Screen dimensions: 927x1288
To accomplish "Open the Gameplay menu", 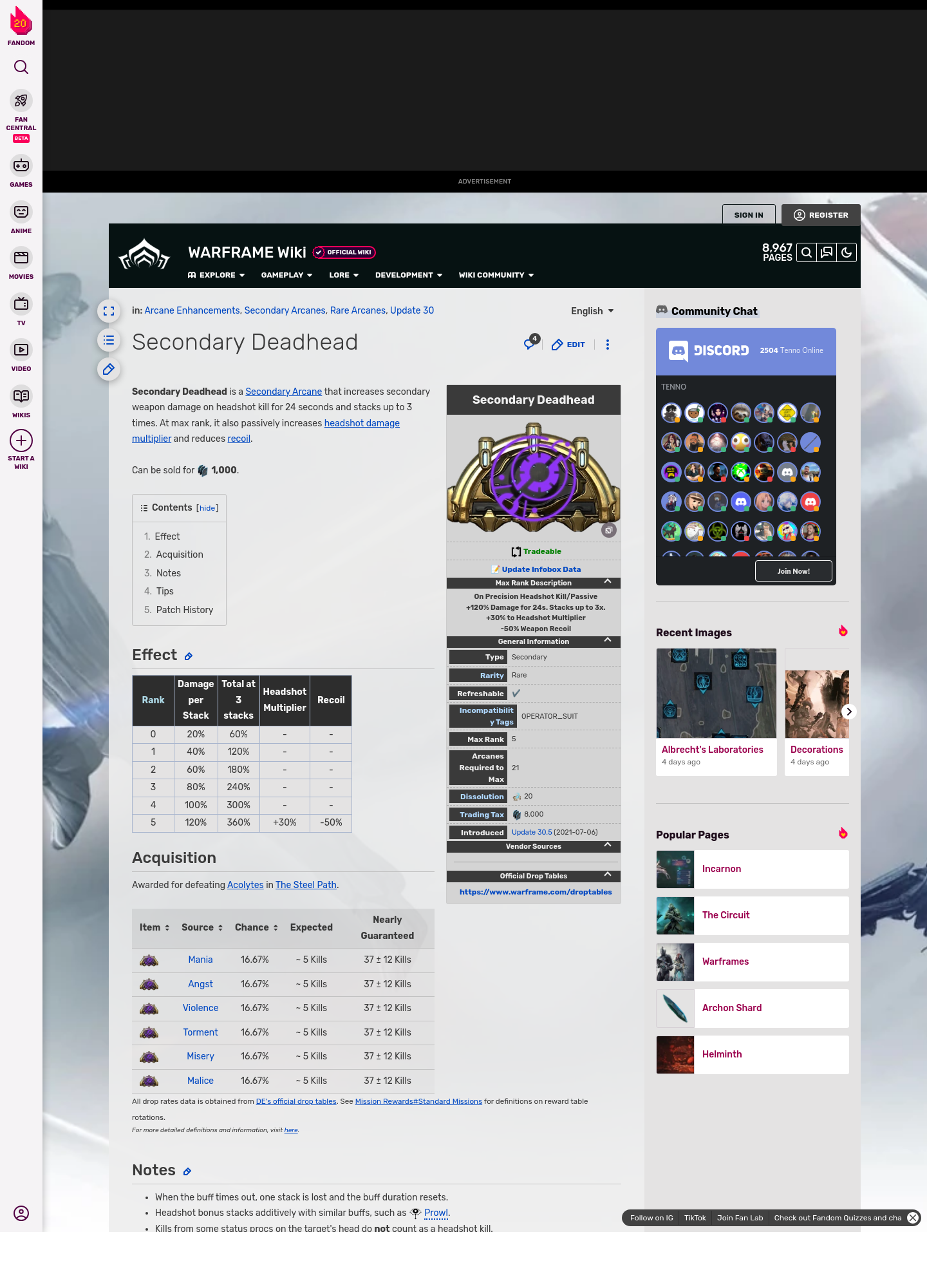I will 286,275.
